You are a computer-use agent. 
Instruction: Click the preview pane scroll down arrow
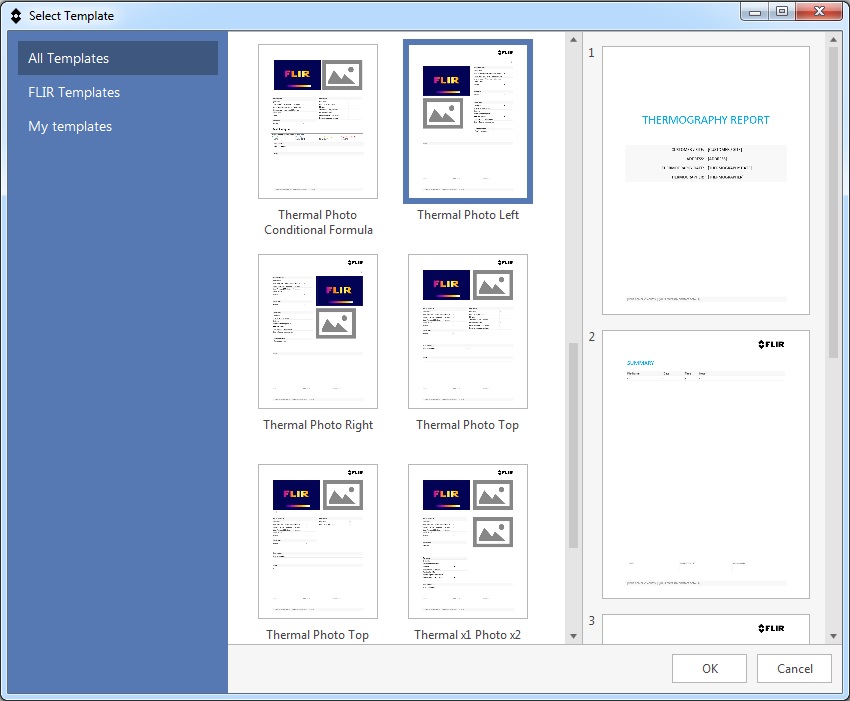click(832, 636)
